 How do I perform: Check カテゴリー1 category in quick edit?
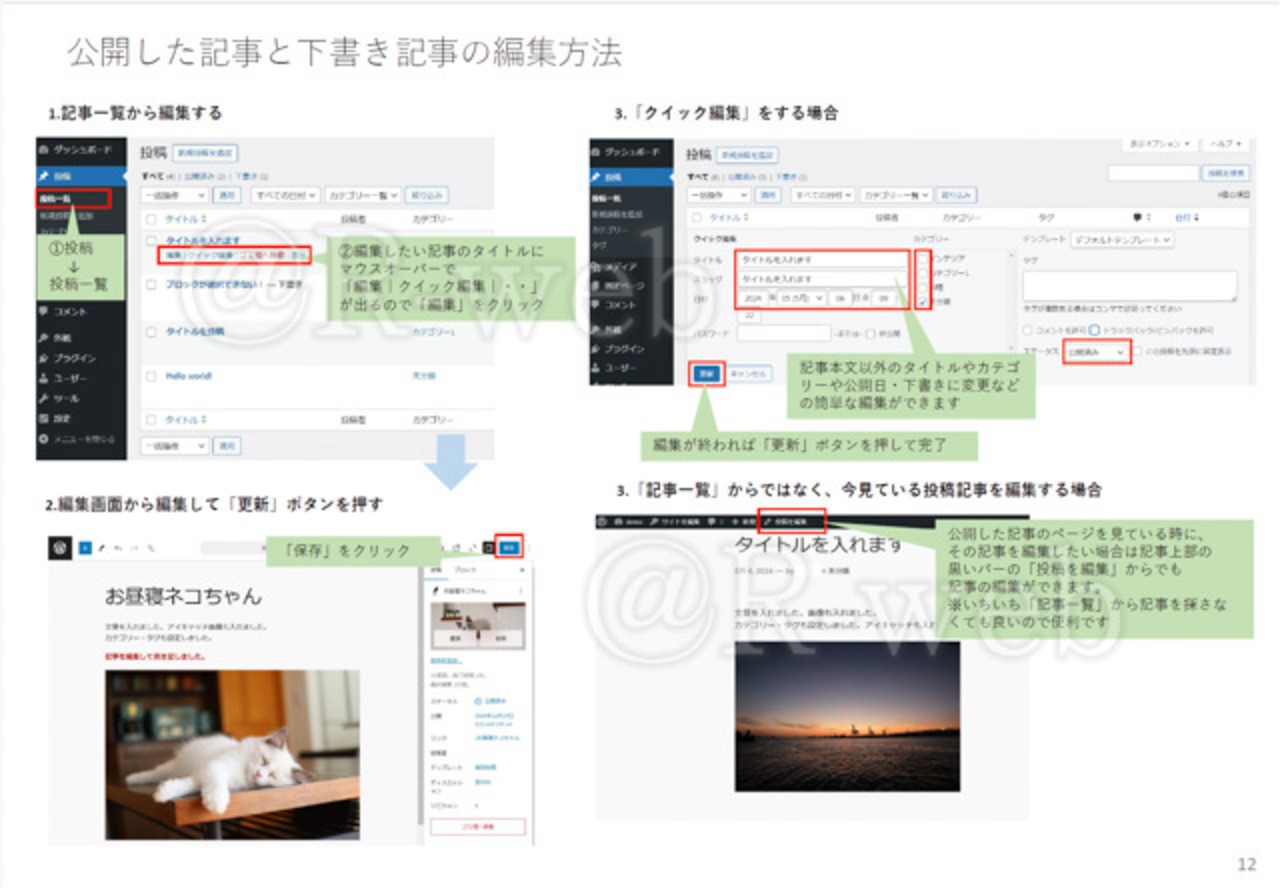coord(921,272)
